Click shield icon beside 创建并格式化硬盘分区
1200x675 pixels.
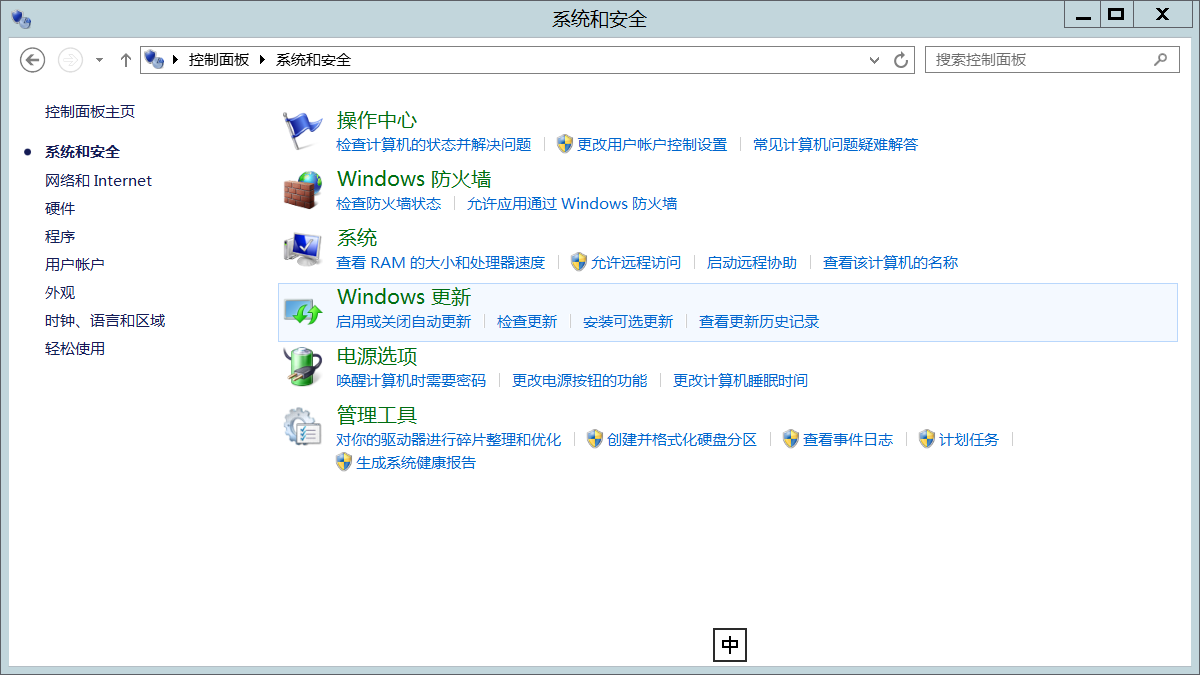[595, 439]
